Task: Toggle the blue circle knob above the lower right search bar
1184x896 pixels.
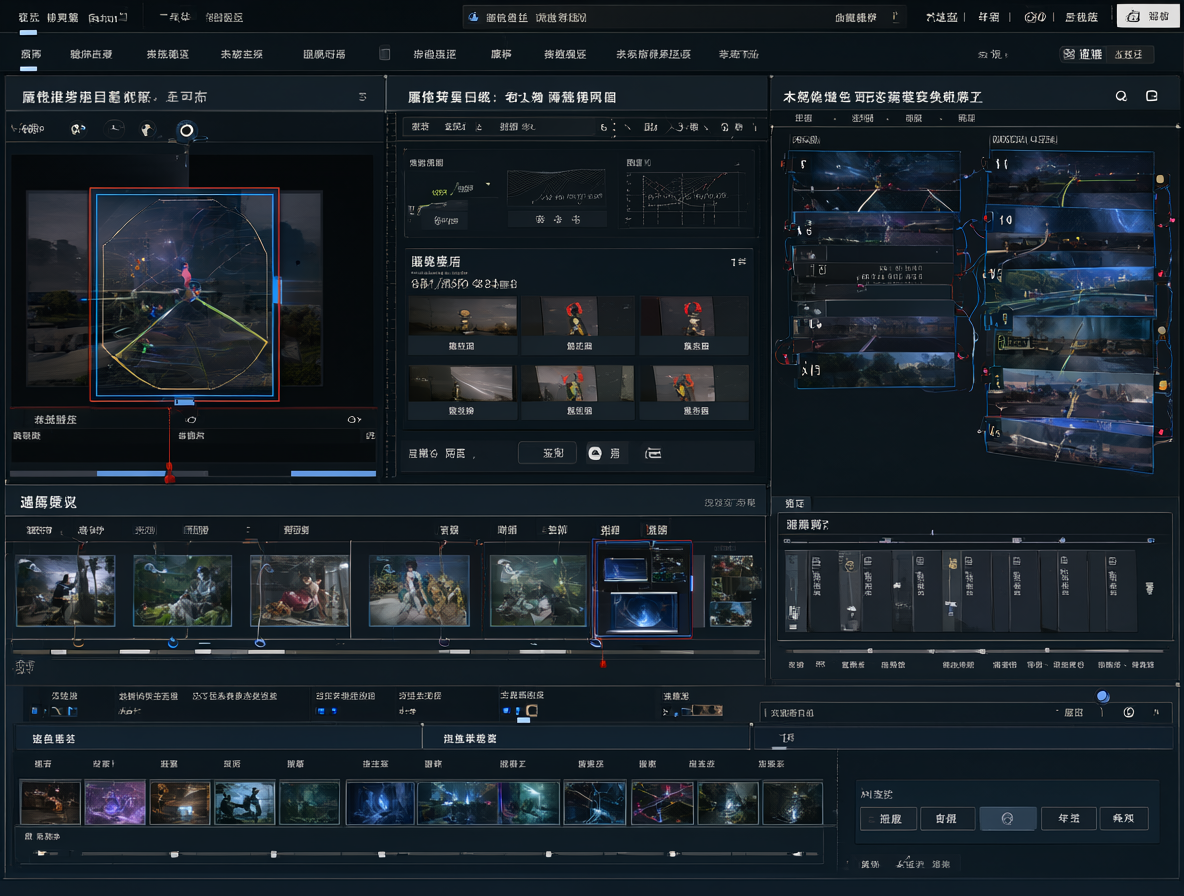Action: tap(1102, 696)
